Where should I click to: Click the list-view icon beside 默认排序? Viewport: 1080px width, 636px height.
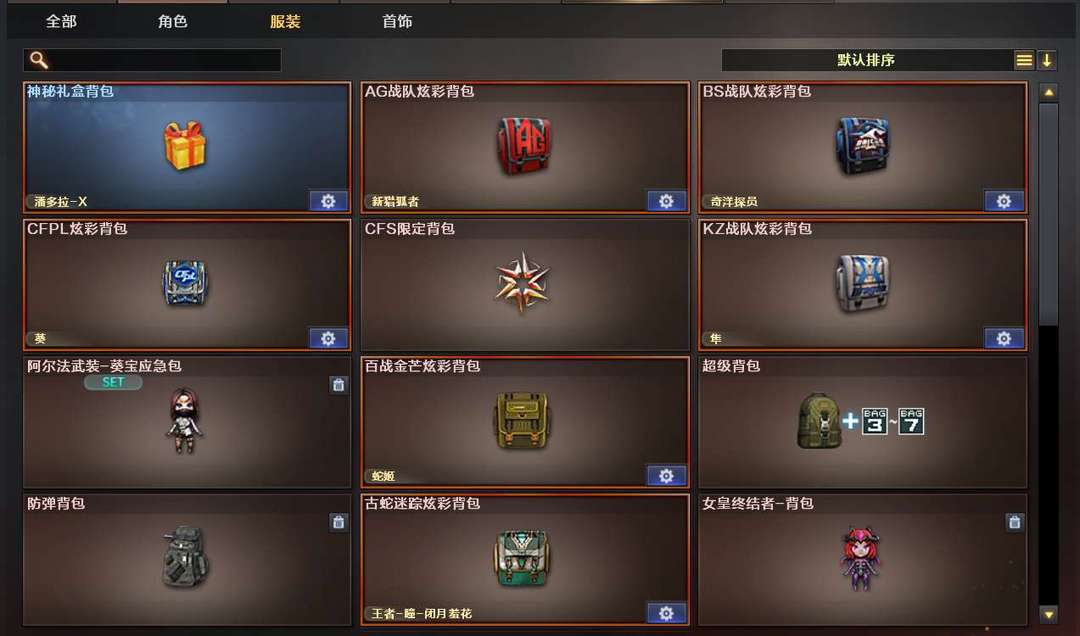(x=1024, y=60)
